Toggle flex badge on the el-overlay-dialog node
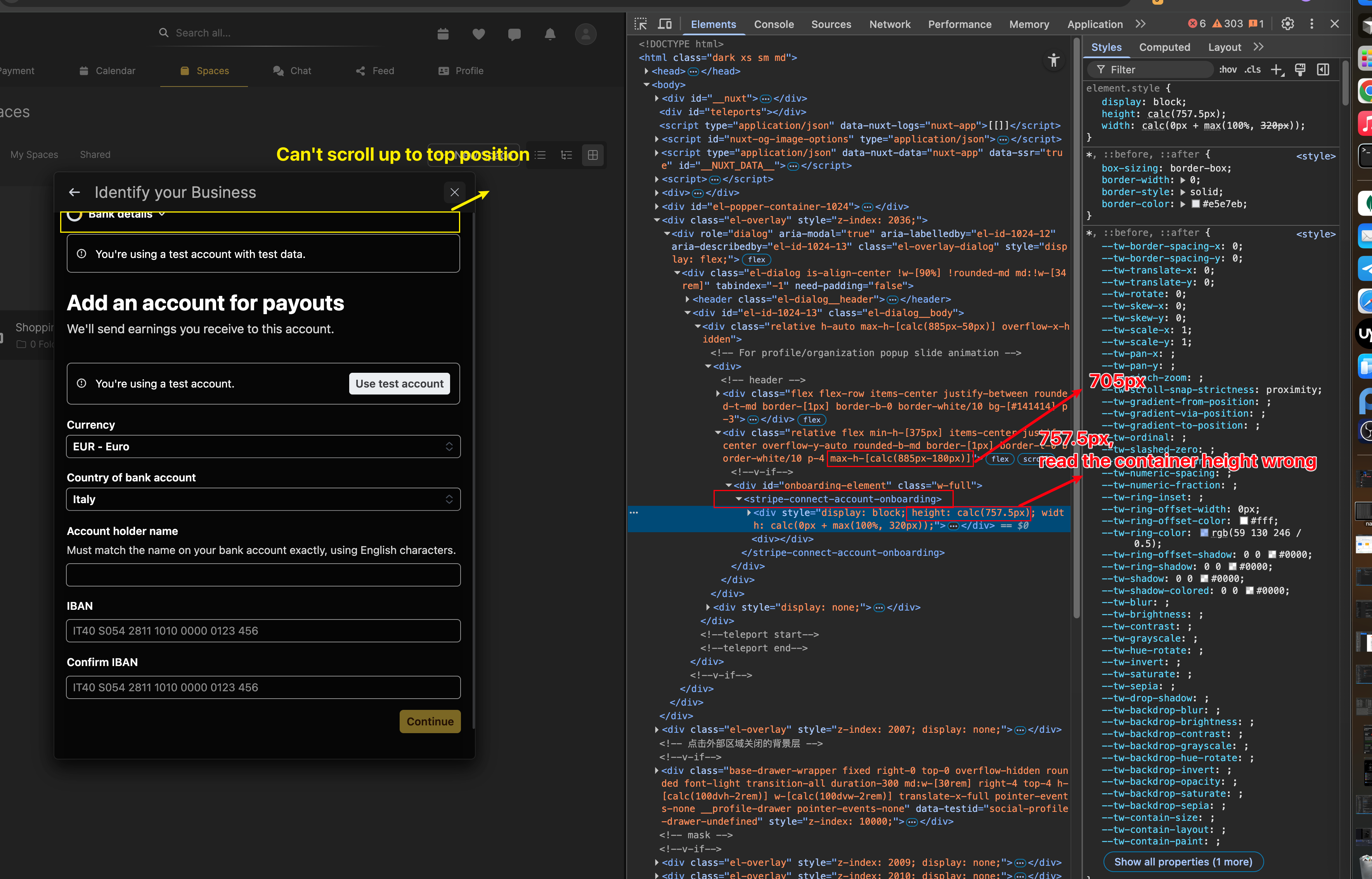 (x=757, y=260)
